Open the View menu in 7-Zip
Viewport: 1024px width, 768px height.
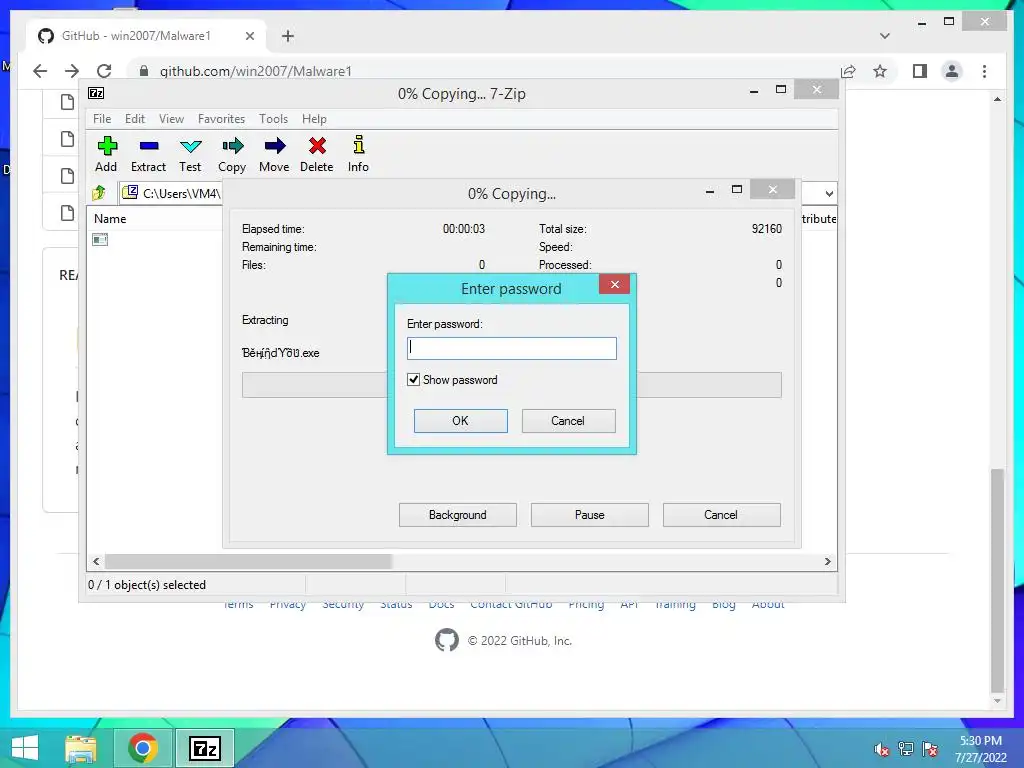tap(172, 119)
